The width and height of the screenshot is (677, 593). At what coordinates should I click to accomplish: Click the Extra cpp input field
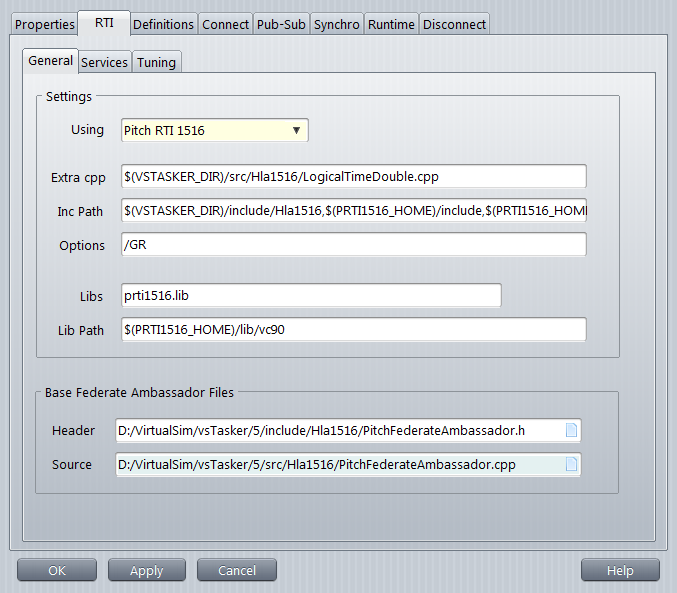tap(352, 177)
